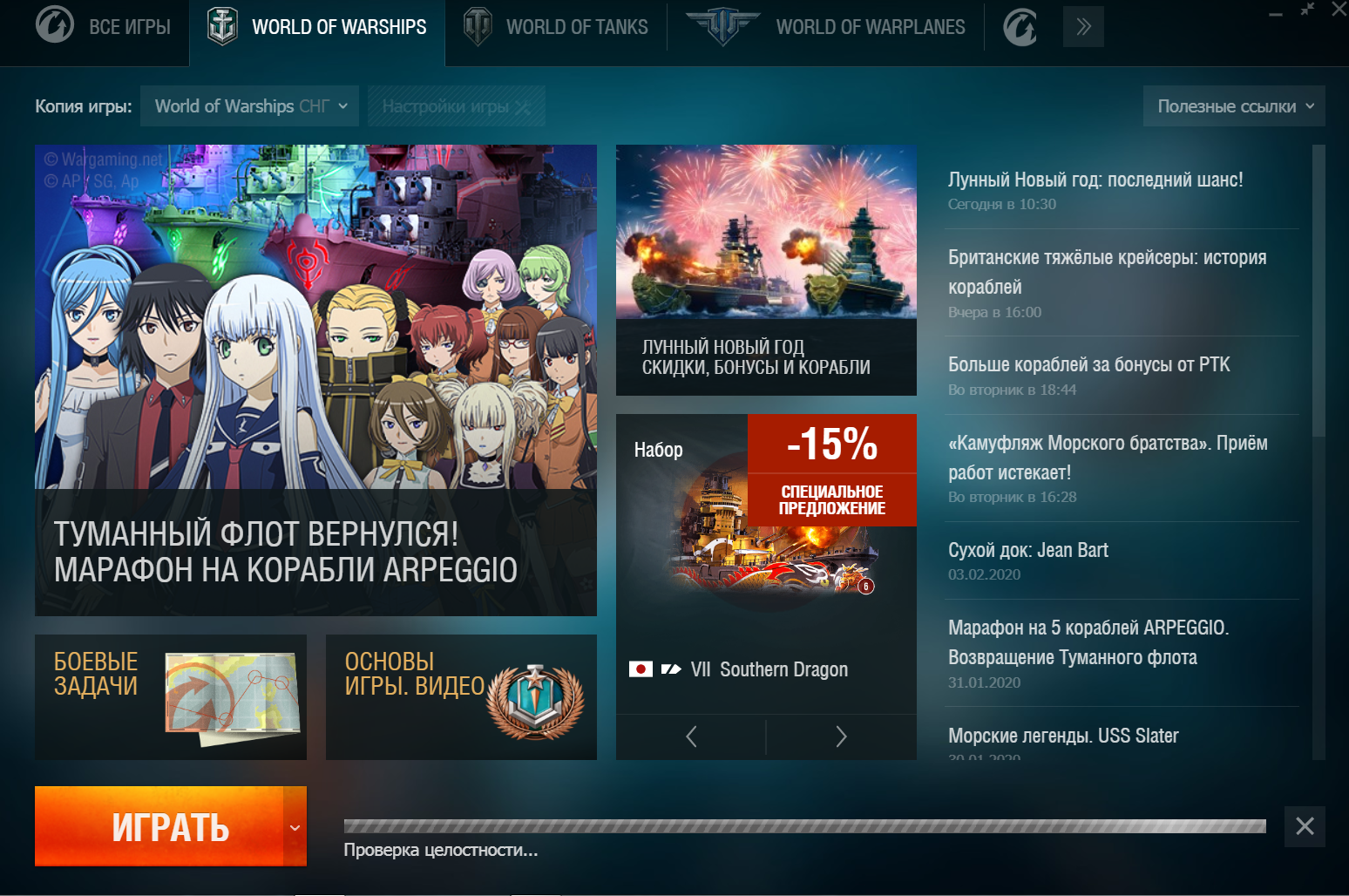Click the news list vertical scrollbar
The width and height of the screenshot is (1349, 896).
pos(1318,453)
